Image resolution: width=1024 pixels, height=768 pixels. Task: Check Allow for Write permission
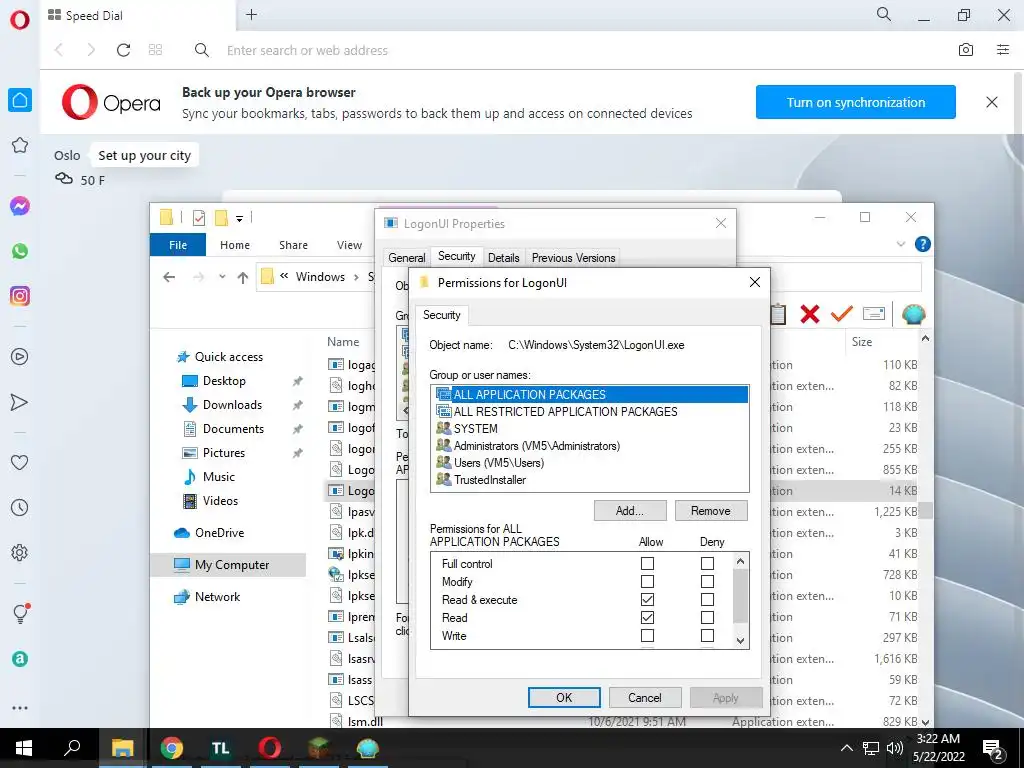[x=647, y=635]
